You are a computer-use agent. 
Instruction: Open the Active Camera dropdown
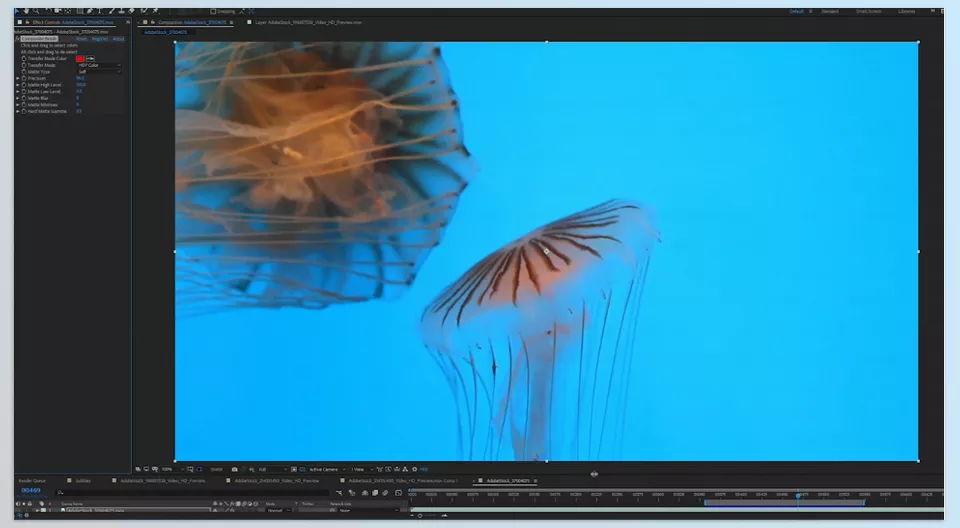(327, 469)
